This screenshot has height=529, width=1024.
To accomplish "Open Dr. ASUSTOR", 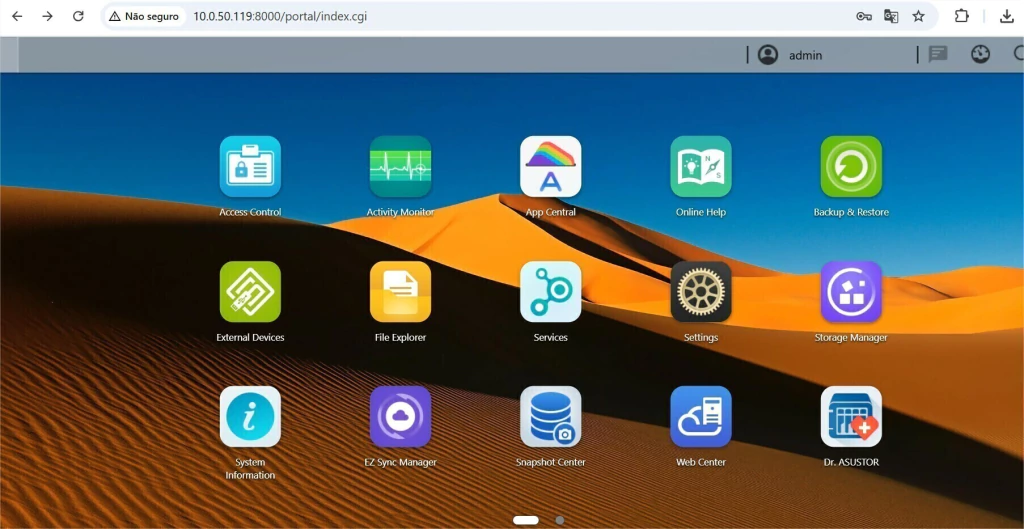I will 851,417.
